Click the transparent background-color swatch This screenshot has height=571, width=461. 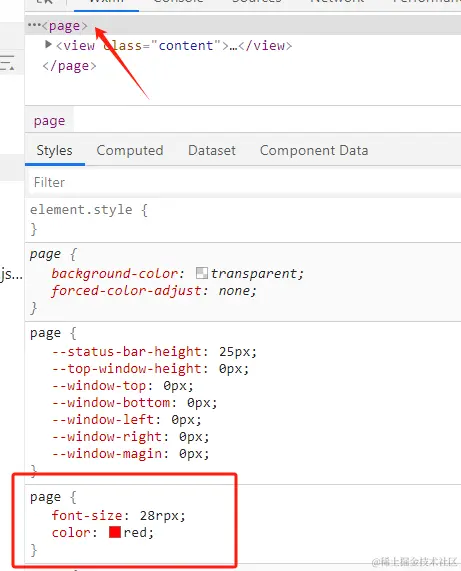pyautogui.click(x=202, y=273)
